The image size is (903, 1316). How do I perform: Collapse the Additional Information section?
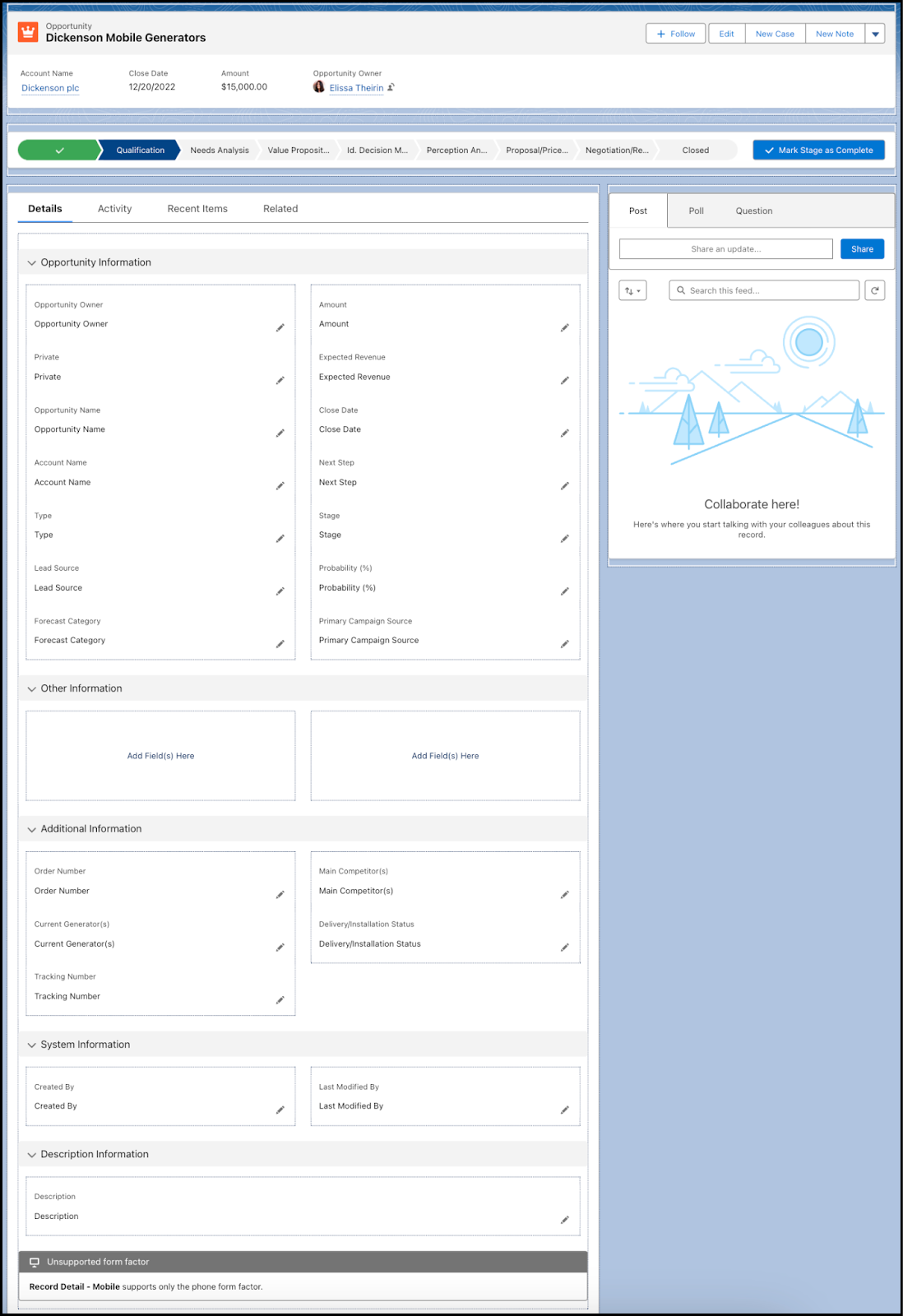coord(32,829)
